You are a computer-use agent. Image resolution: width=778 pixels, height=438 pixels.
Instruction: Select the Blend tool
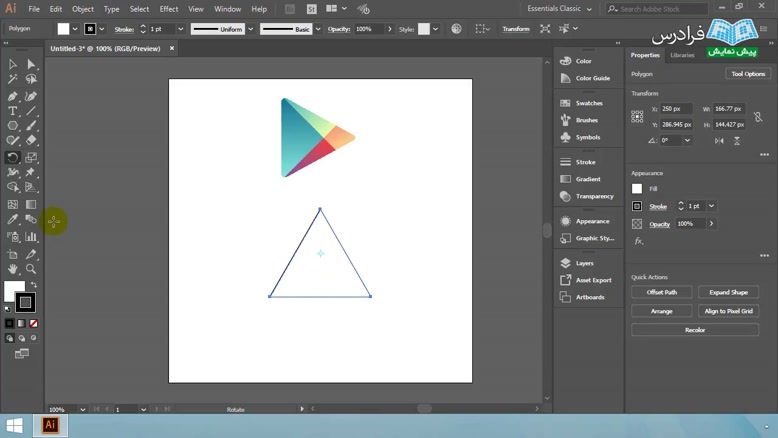pos(31,219)
